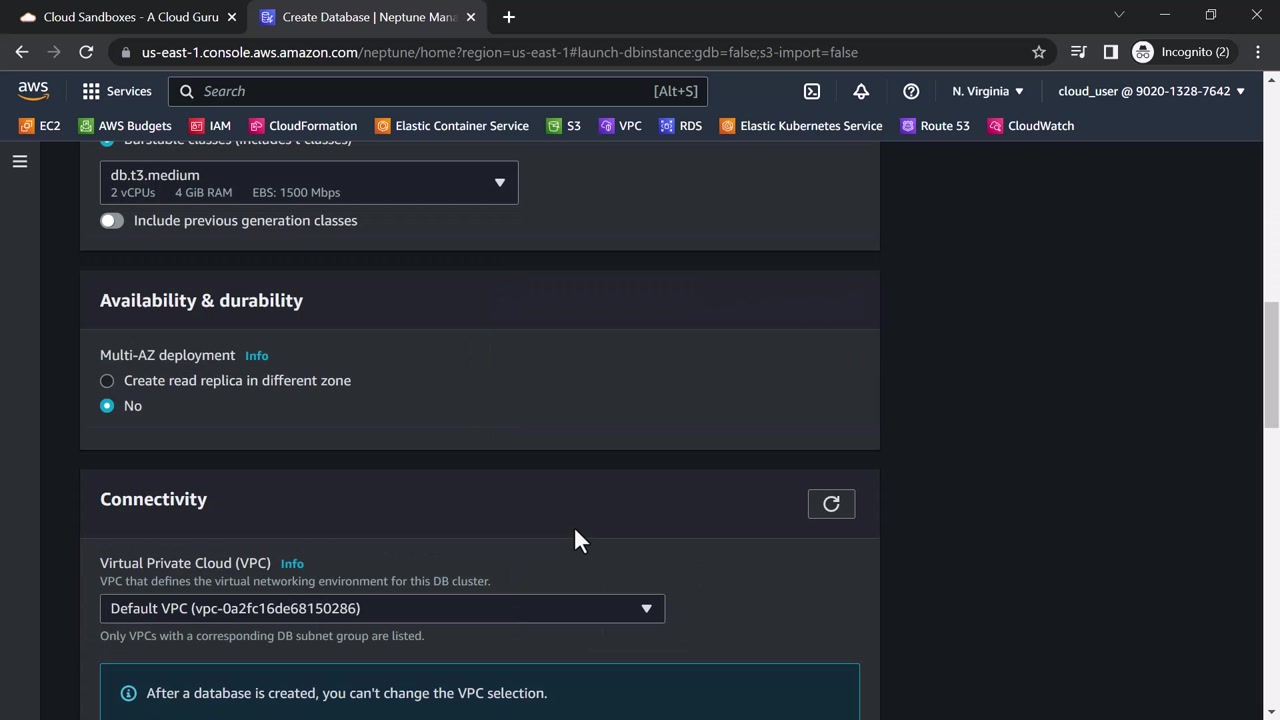
Task: Open the Default VPC dropdown
Action: click(x=382, y=609)
